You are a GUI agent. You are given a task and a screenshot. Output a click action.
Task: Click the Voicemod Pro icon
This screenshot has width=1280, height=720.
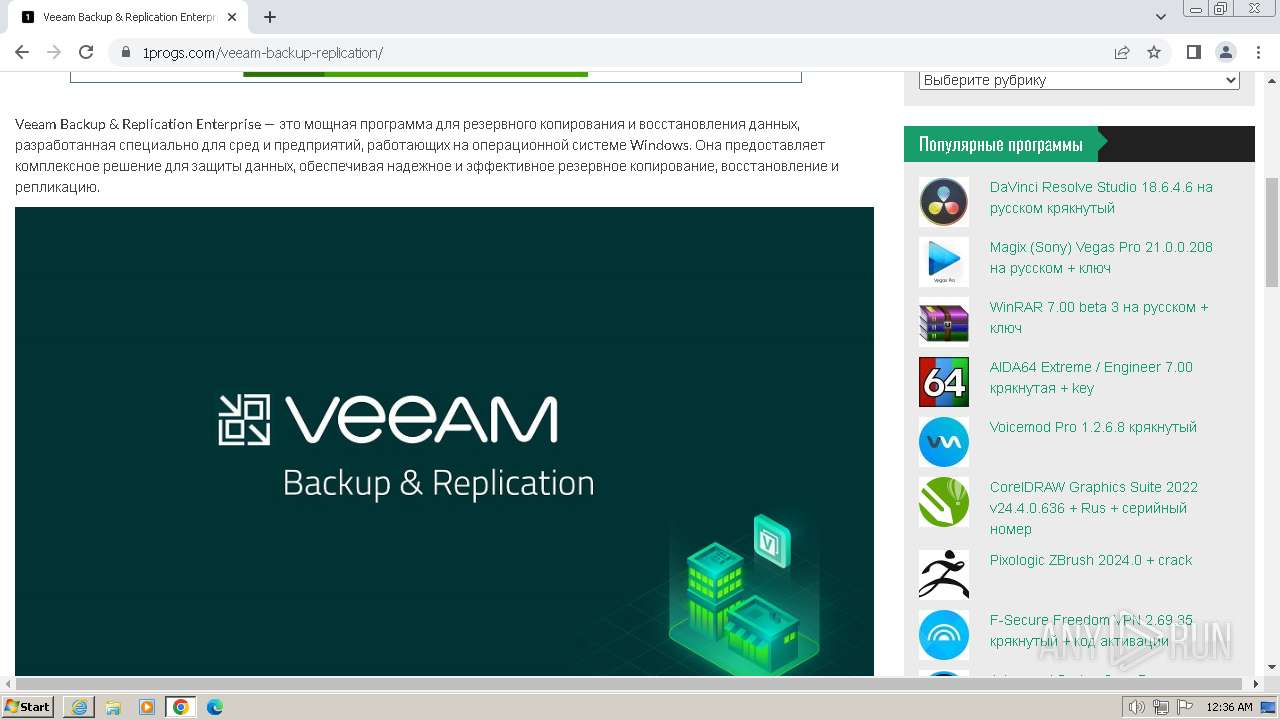944,442
